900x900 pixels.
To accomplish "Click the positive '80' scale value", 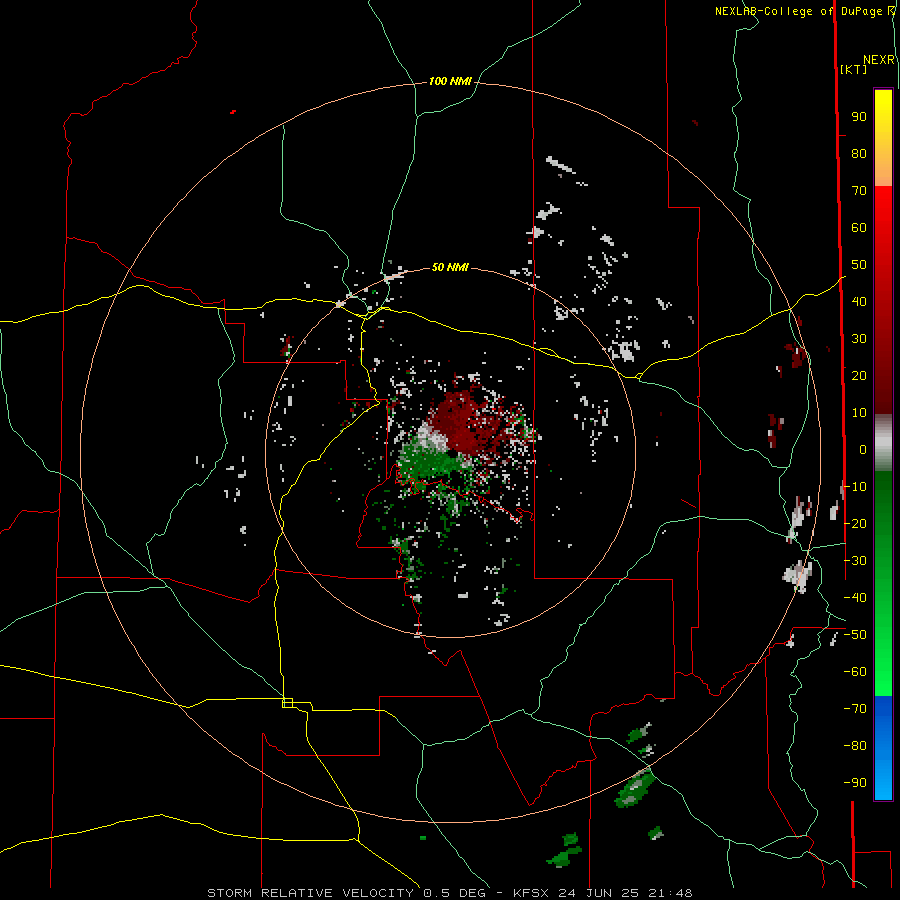I will (859, 154).
